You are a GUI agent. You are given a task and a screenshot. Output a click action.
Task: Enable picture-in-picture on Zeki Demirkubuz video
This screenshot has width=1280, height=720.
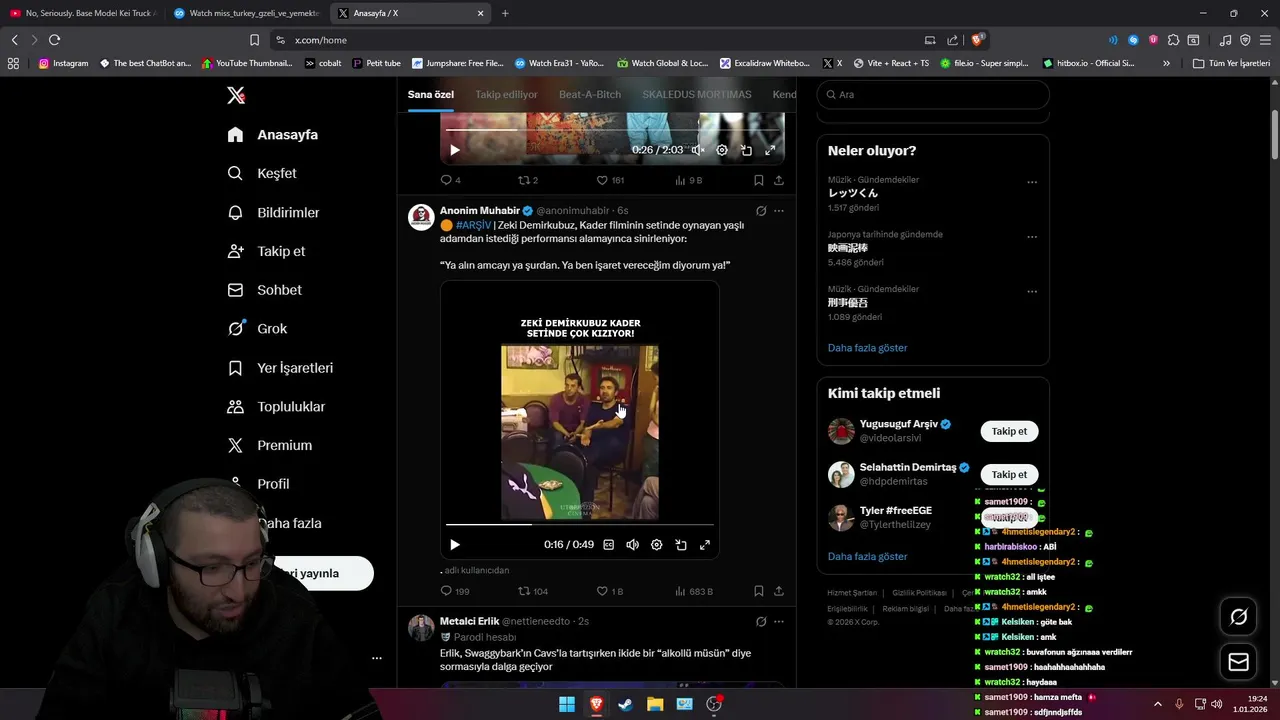(x=681, y=545)
